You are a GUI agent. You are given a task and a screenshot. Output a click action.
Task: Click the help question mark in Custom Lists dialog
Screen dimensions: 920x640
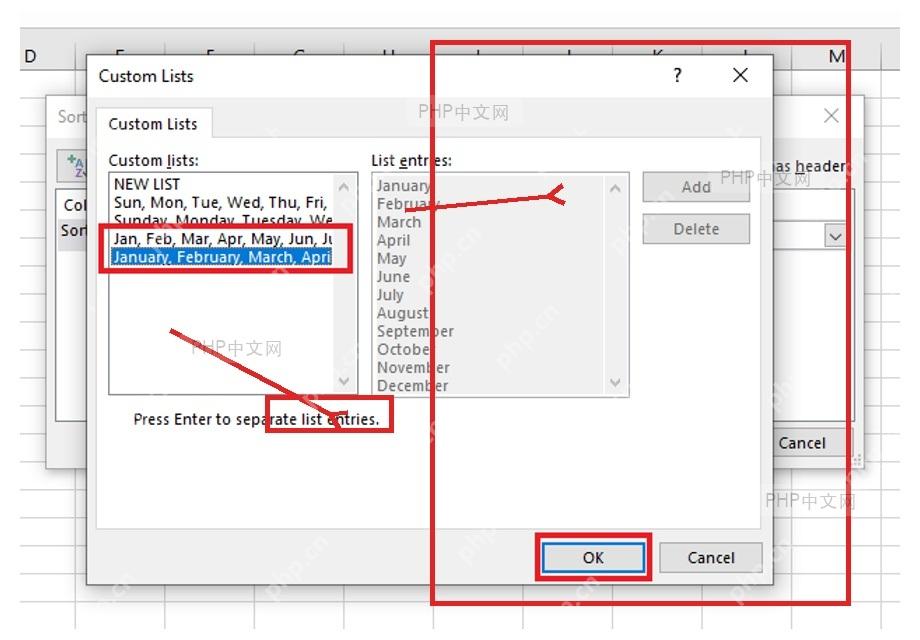pyautogui.click(x=678, y=75)
